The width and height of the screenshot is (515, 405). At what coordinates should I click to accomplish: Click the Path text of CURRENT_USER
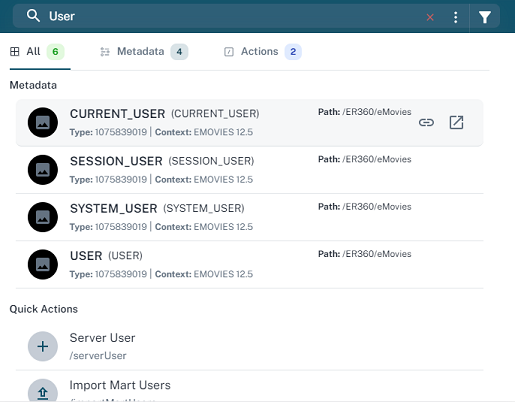[x=365, y=112]
